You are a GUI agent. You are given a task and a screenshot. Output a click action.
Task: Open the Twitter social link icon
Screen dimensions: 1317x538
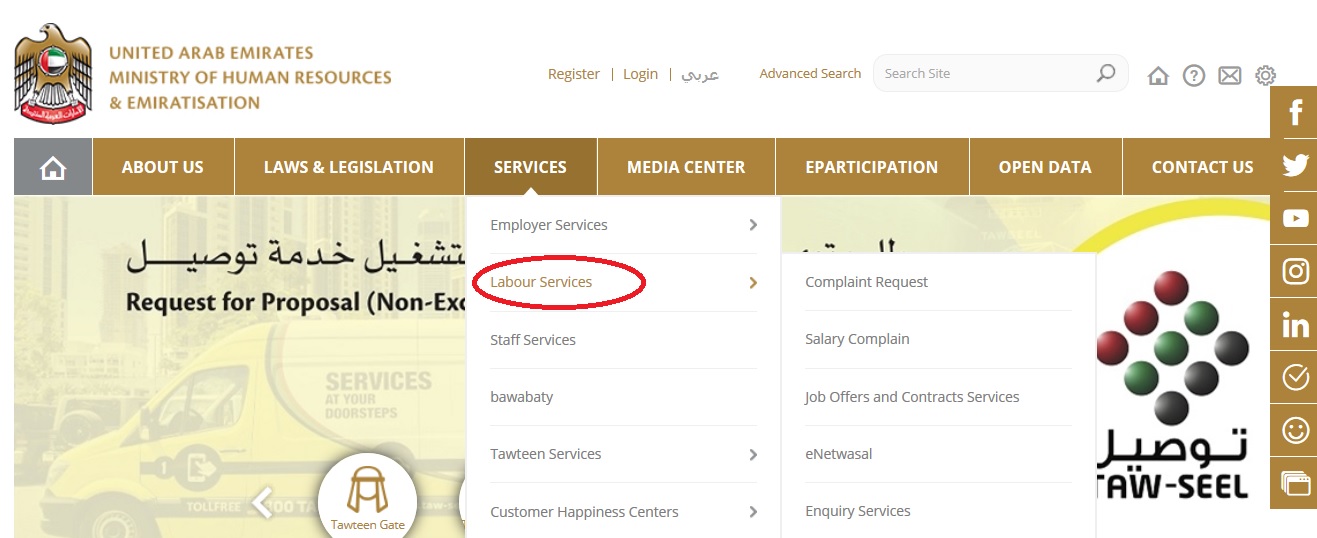[1295, 165]
